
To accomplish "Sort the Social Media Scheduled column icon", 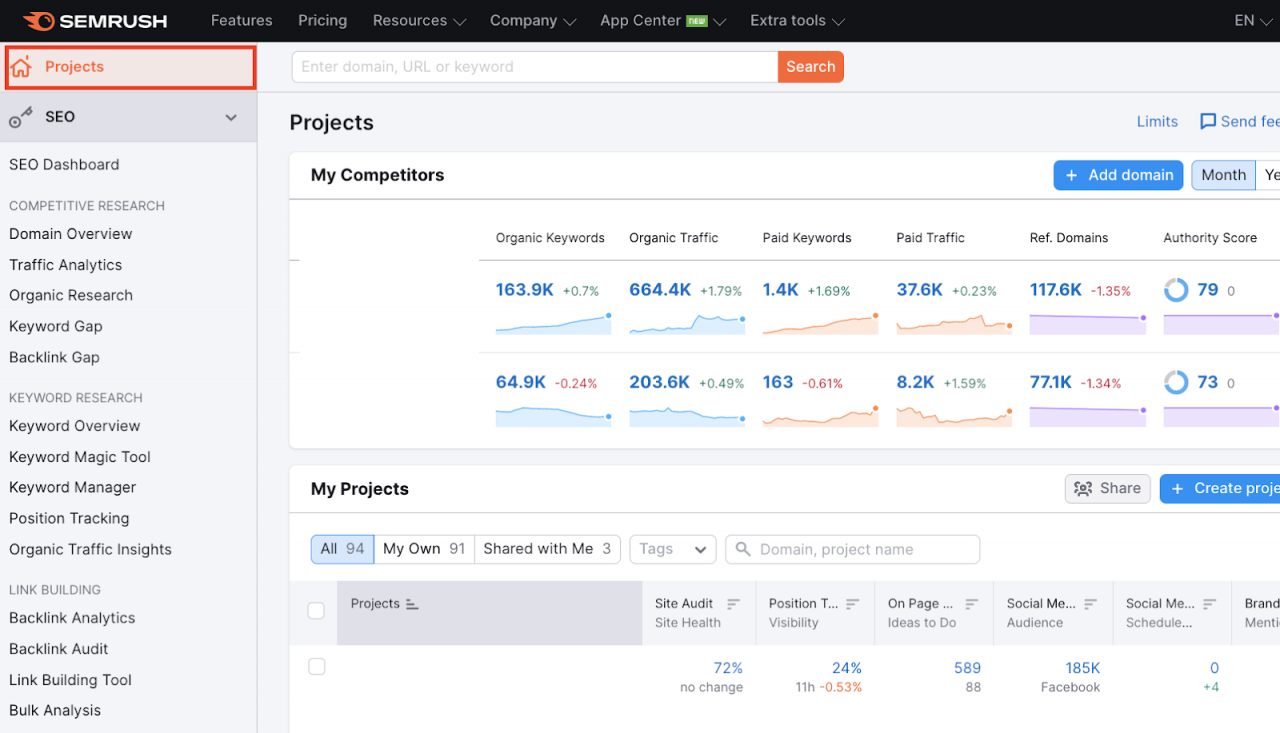I will 1210,604.
